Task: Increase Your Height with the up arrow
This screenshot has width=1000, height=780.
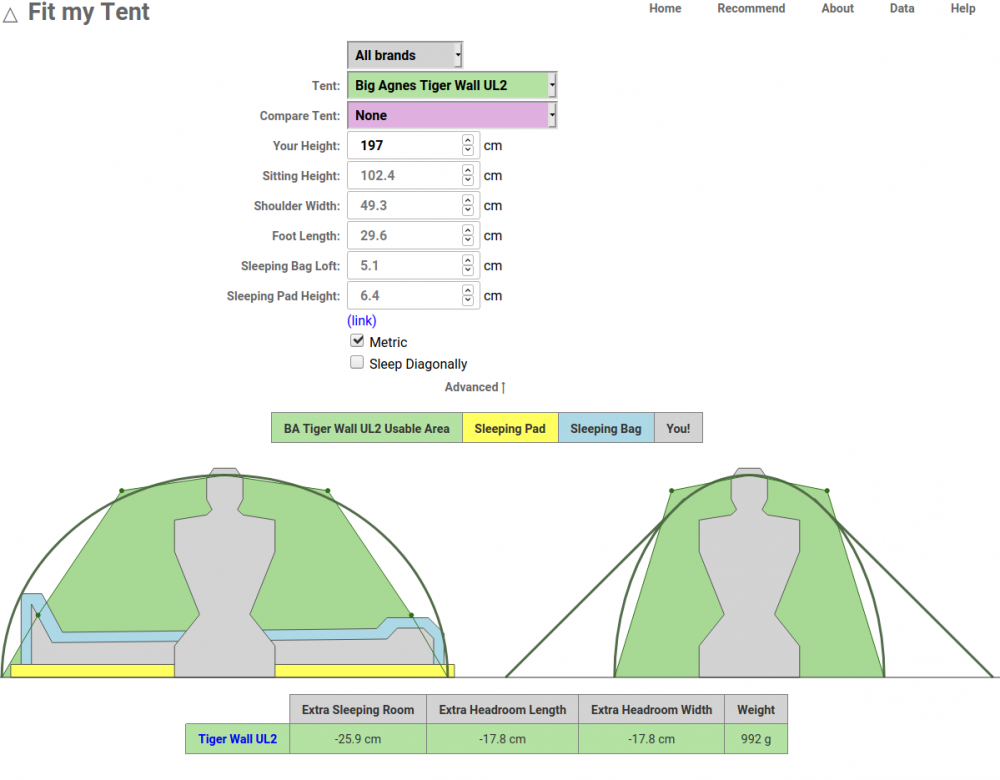Action: click(x=467, y=140)
